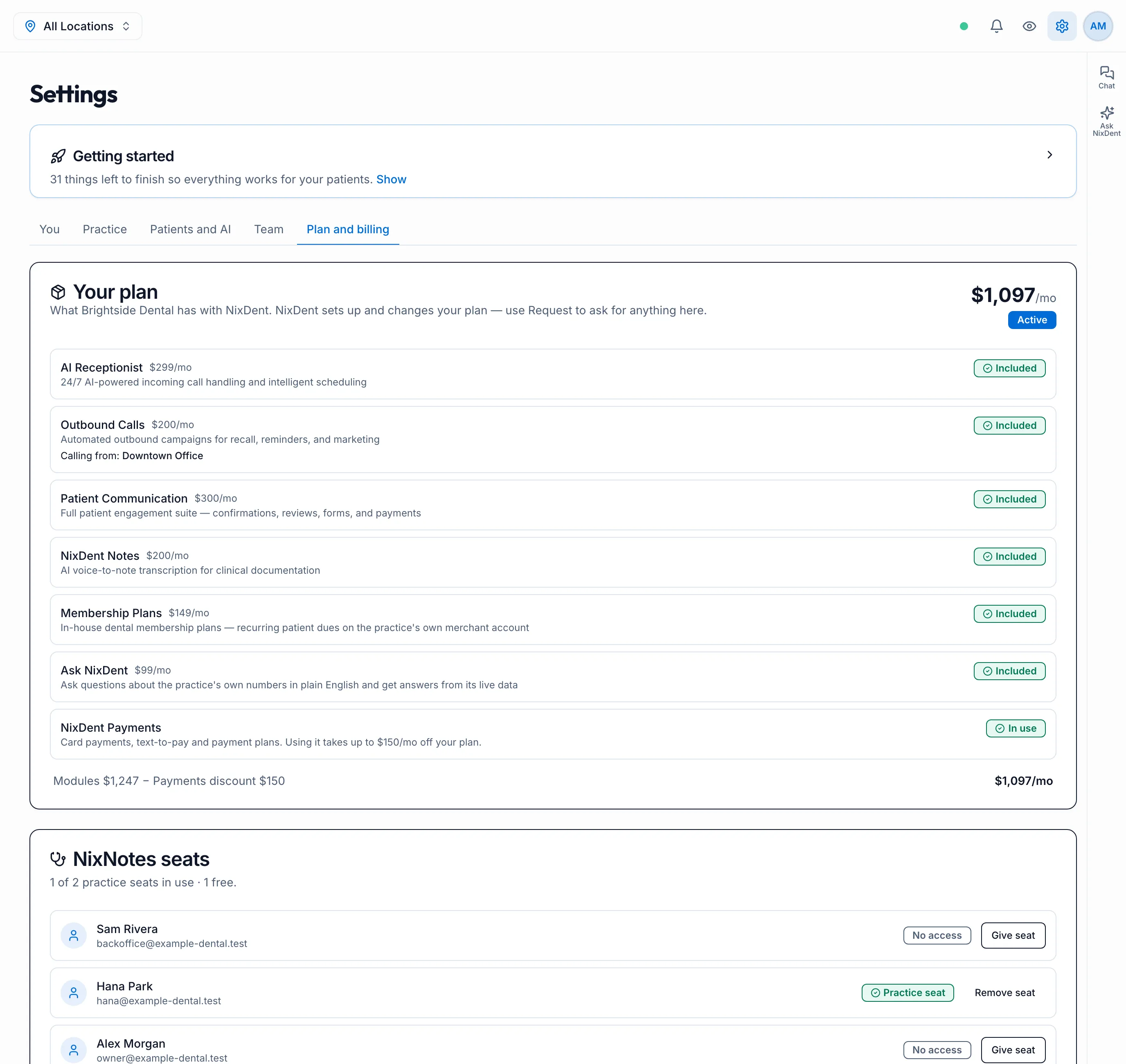Click the Your plan box icon
This screenshot has height=1064, width=1126.
click(x=58, y=292)
